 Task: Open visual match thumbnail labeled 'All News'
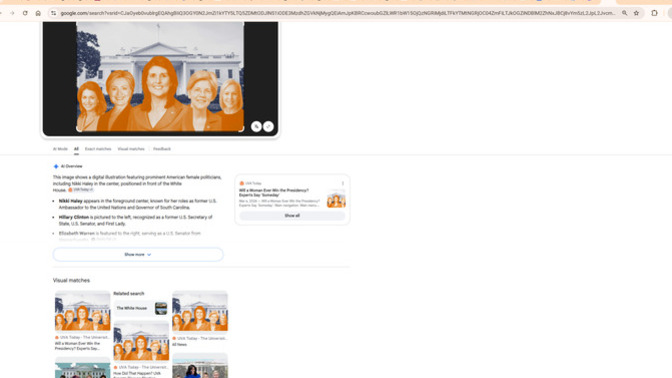pyautogui.click(x=200, y=312)
